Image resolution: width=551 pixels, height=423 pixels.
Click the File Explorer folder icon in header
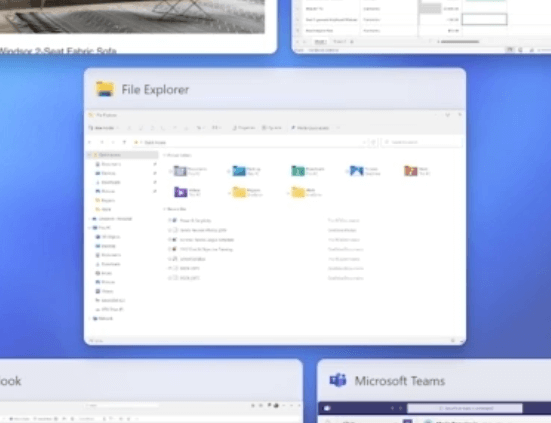(105, 89)
